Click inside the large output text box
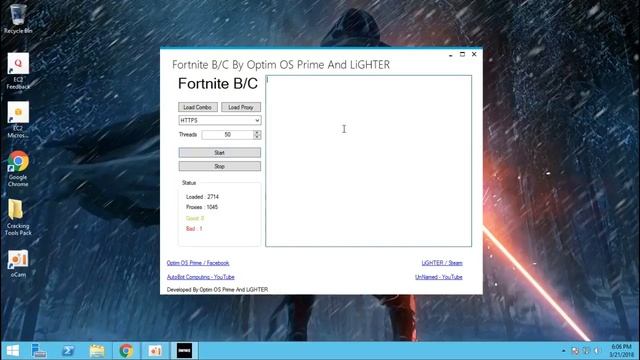The image size is (640, 360). point(369,161)
